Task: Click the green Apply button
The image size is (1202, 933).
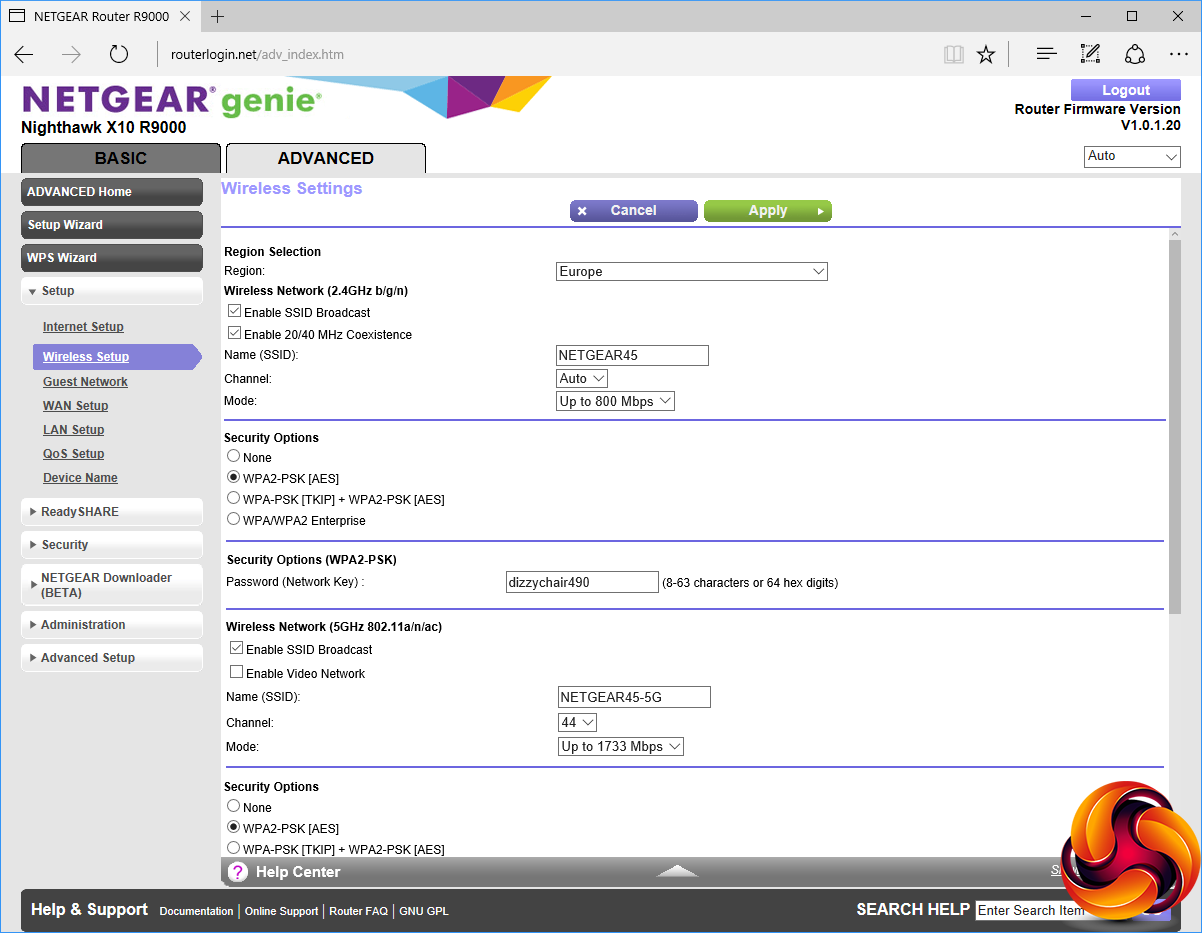Action: click(x=767, y=211)
